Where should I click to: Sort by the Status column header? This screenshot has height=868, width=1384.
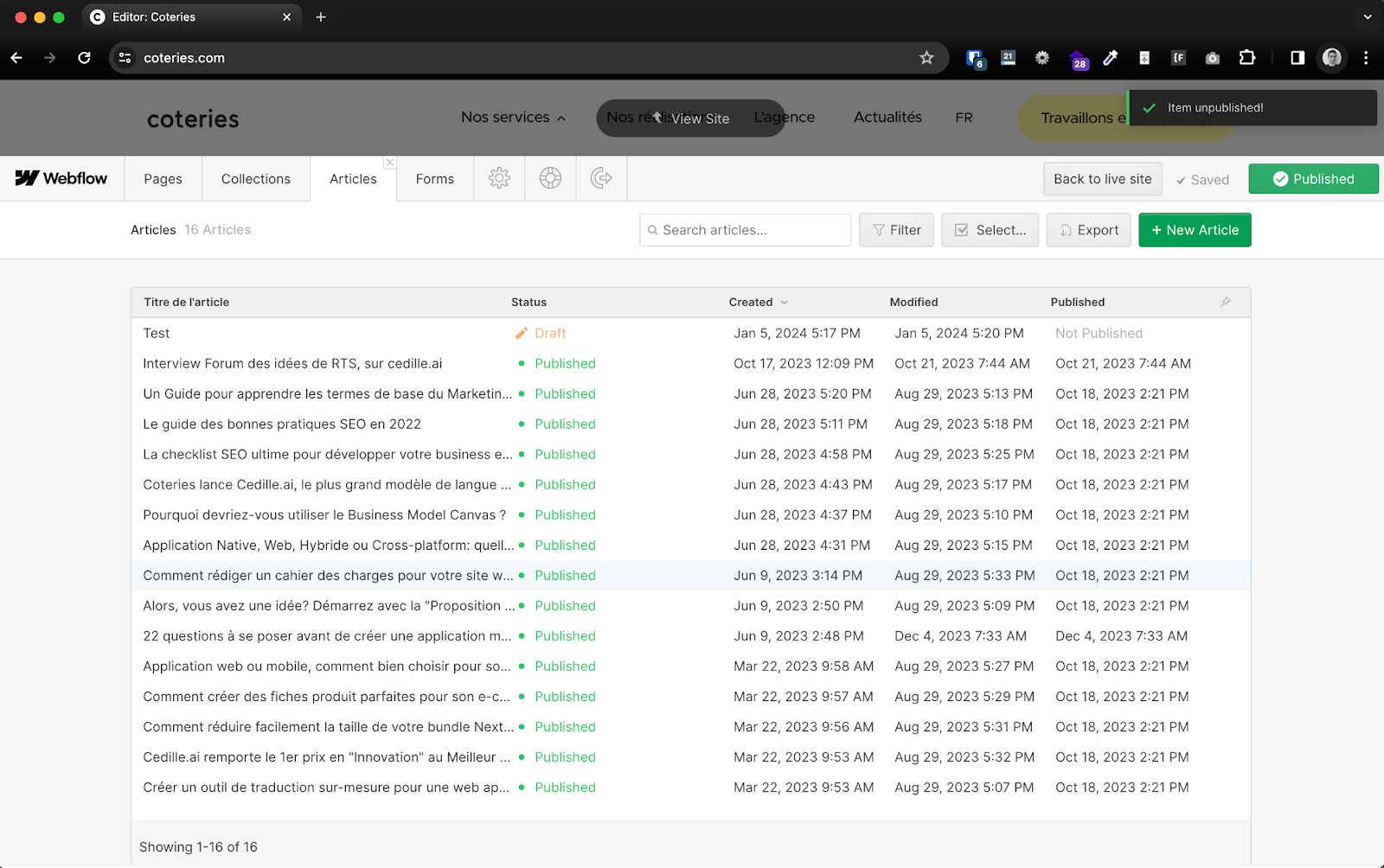click(x=529, y=303)
